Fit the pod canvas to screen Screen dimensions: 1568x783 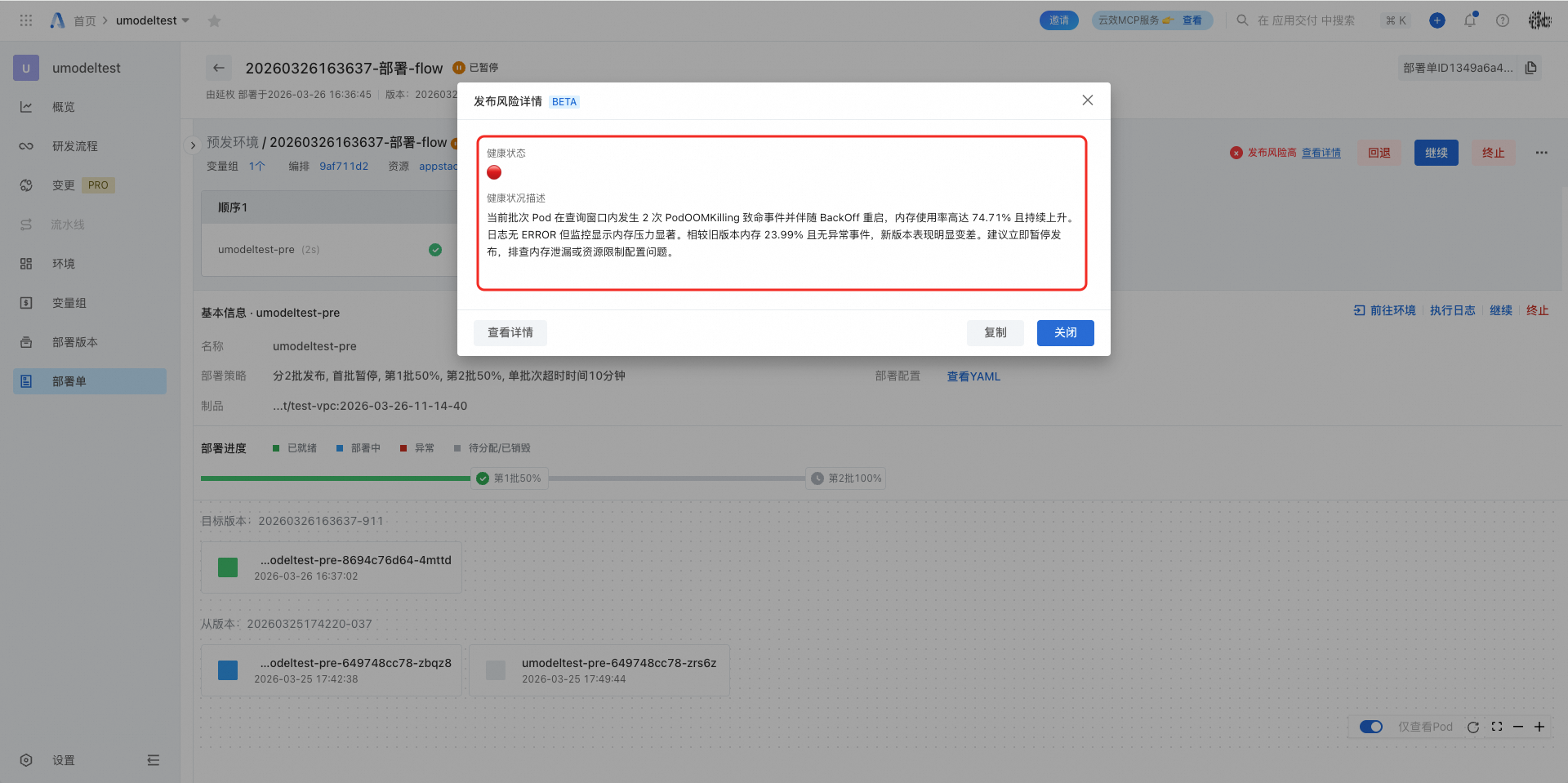pyautogui.click(x=1497, y=727)
